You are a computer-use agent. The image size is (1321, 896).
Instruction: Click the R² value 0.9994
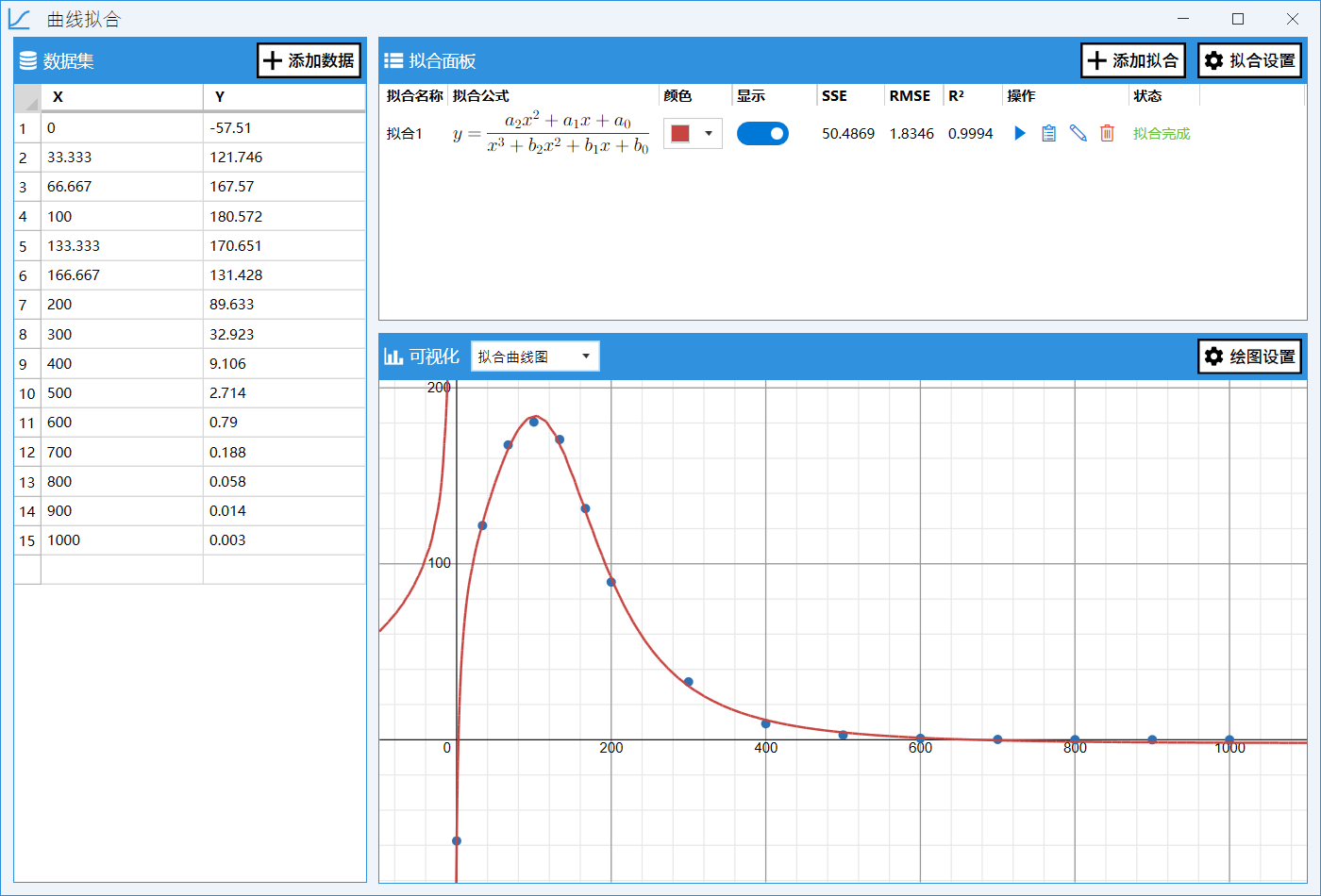coord(971,134)
